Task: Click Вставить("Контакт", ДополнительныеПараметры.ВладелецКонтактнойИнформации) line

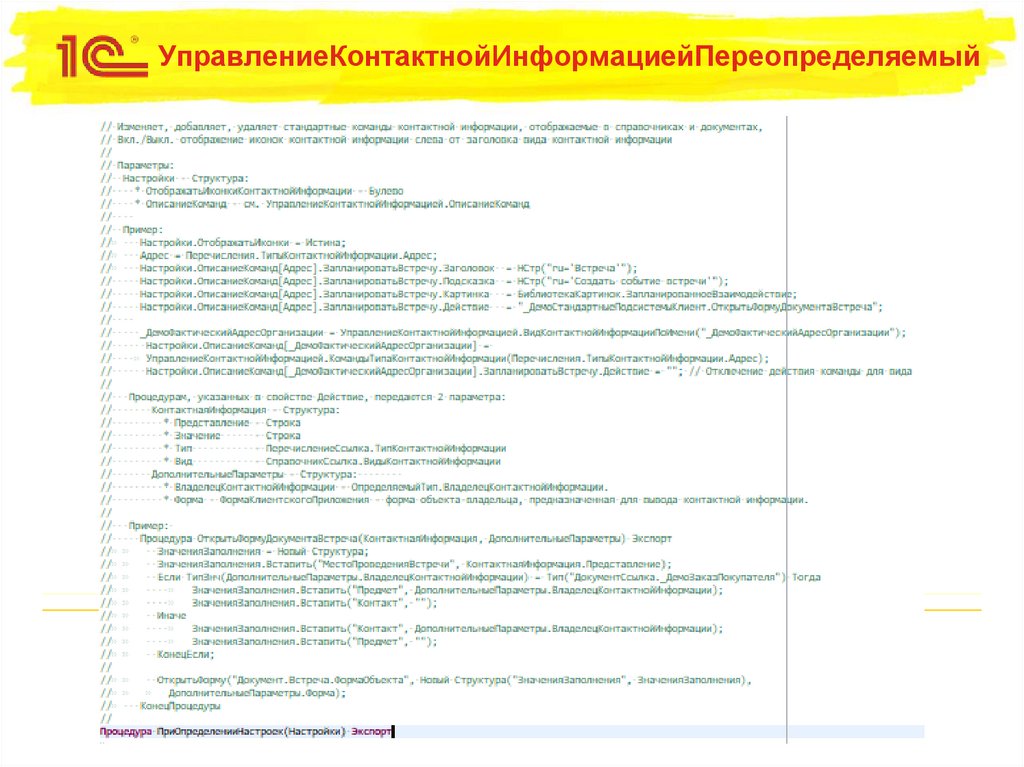Action: (412, 628)
